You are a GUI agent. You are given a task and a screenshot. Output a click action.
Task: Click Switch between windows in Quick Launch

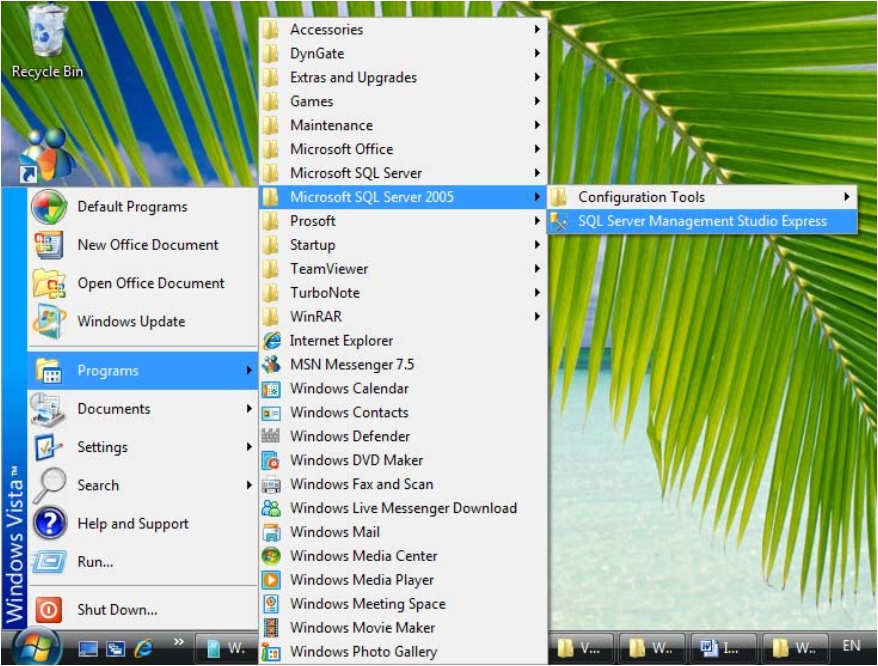115,649
